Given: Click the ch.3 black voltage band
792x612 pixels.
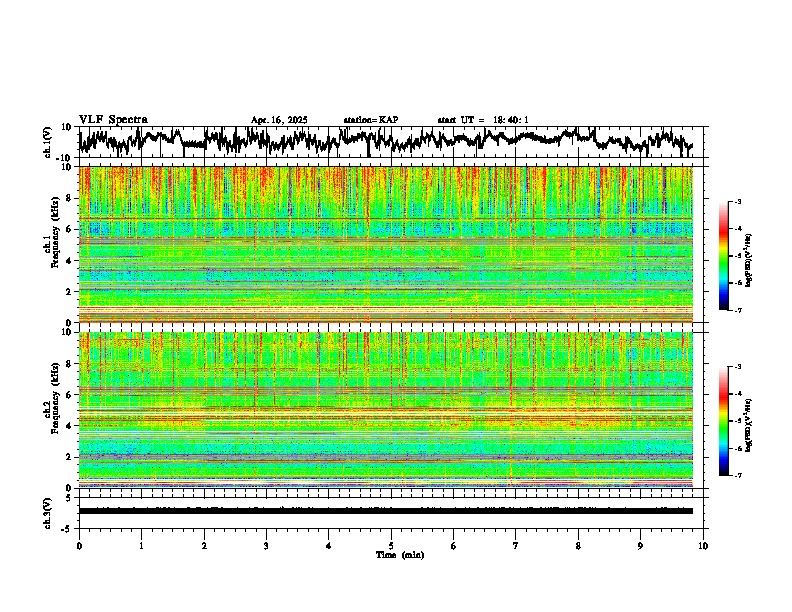Looking at the screenshot, I should (385, 511).
